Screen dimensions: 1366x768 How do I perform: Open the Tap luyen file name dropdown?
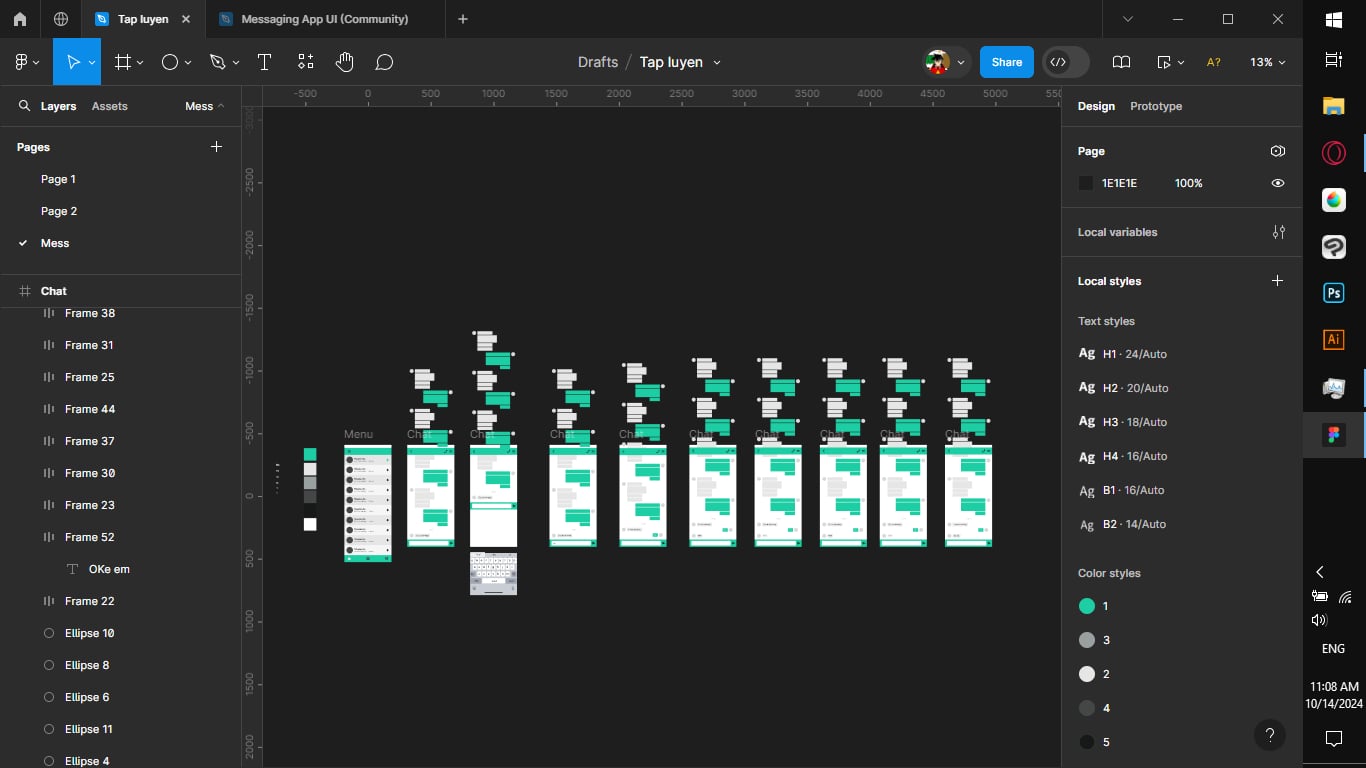(x=717, y=62)
